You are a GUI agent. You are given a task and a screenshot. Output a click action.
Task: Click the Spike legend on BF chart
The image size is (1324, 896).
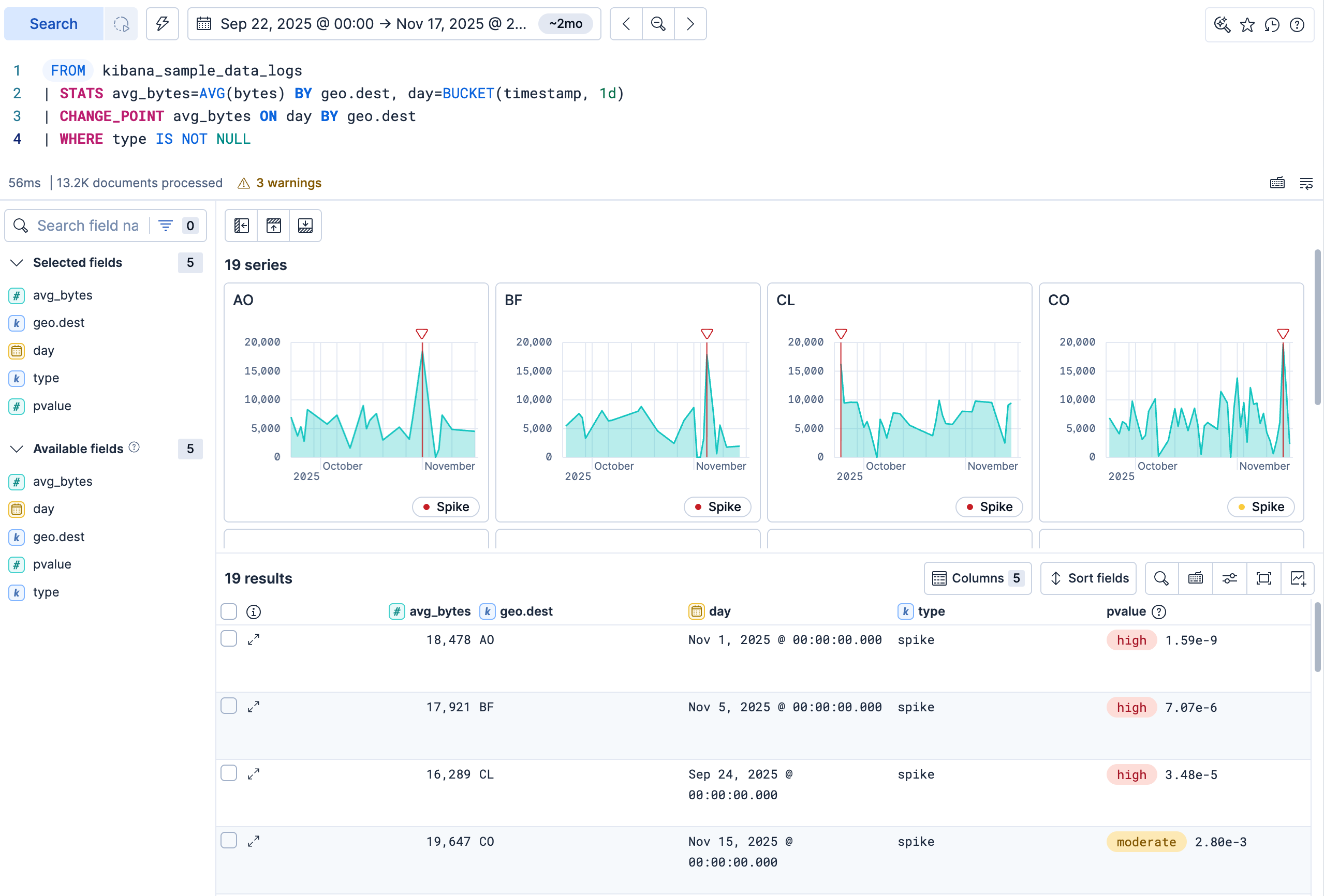717,506
